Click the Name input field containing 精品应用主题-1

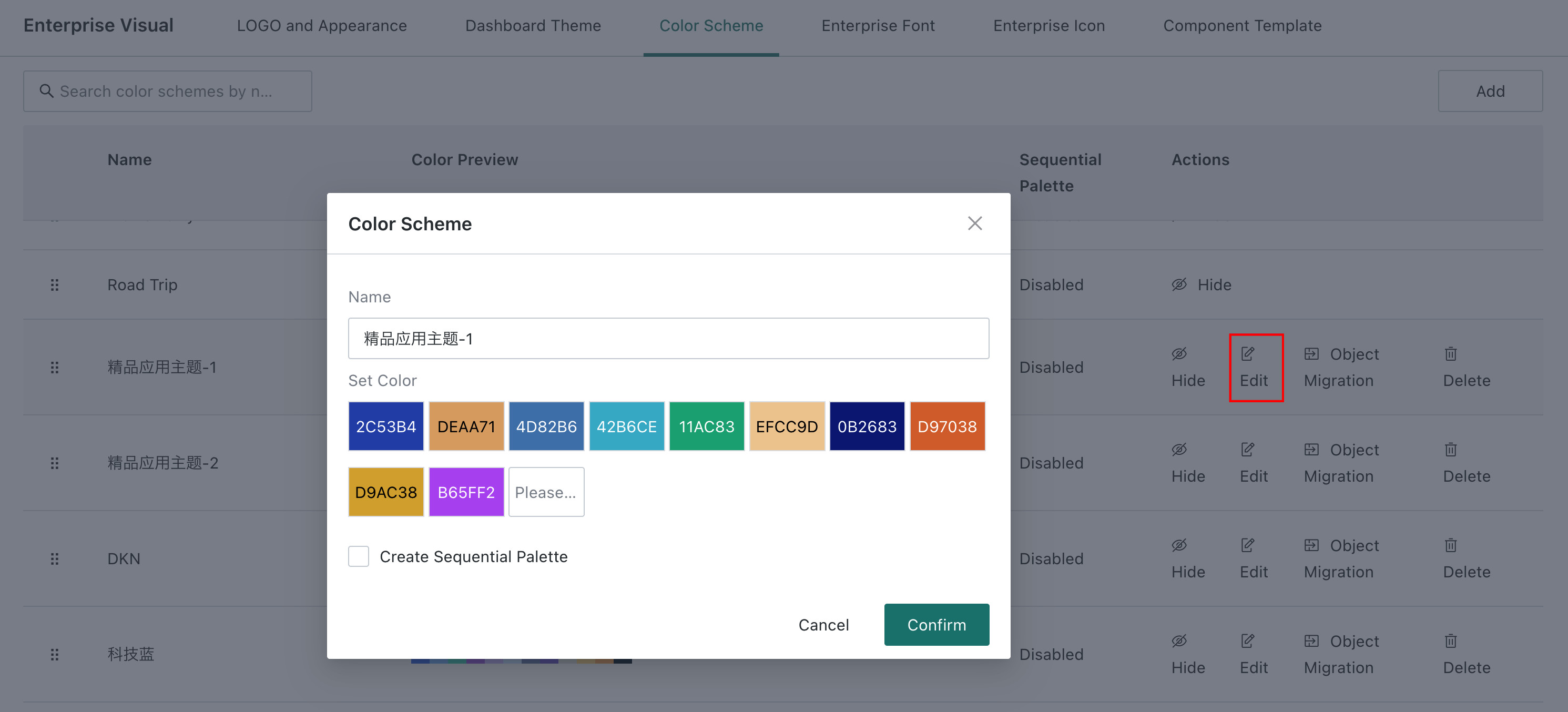tap(668, 338)
